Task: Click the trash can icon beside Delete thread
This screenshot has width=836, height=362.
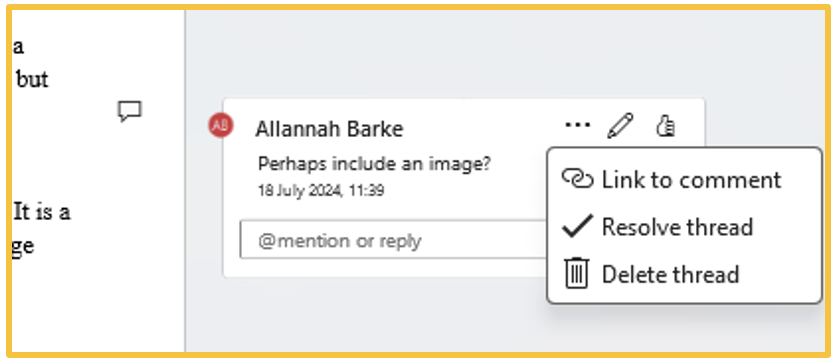Action: pyautogui.click(x=576, y=273)
